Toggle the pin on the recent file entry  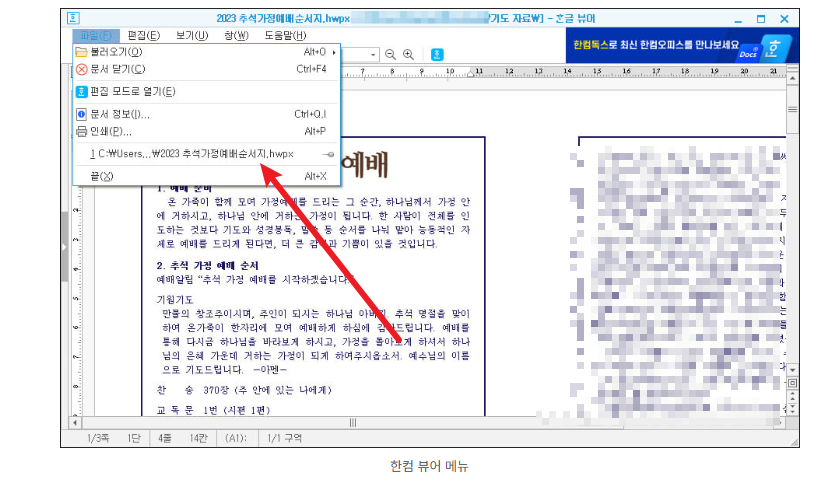(329, 154)
